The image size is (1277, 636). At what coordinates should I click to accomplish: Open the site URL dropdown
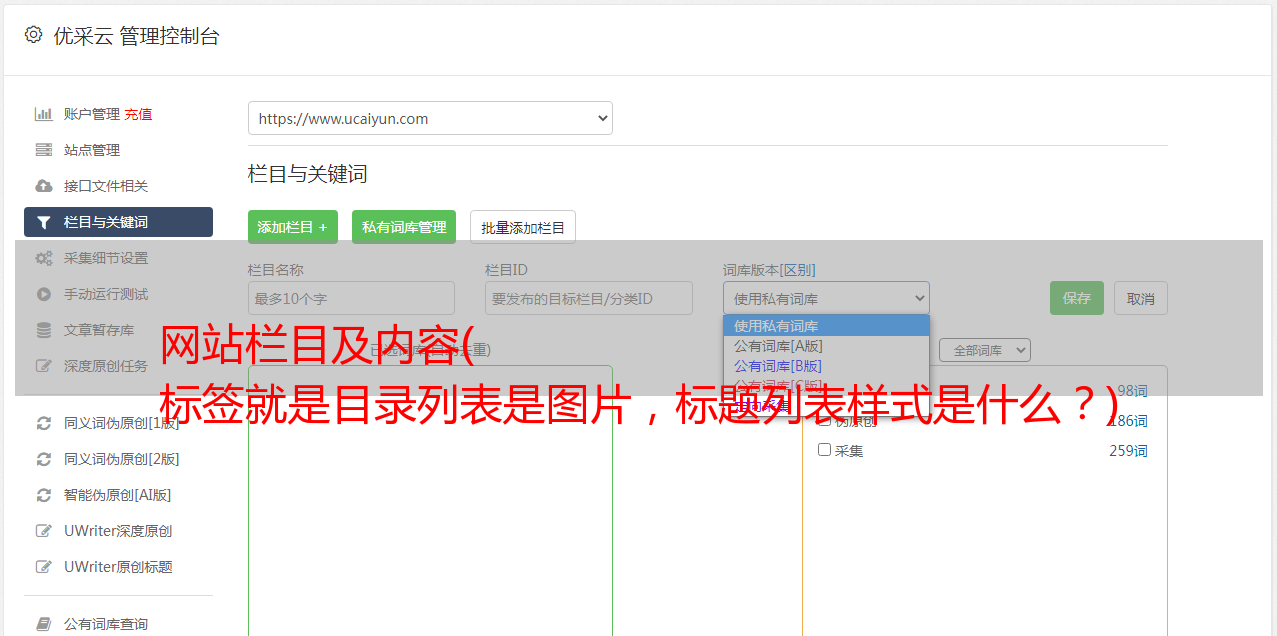click(x=430, y=118)
